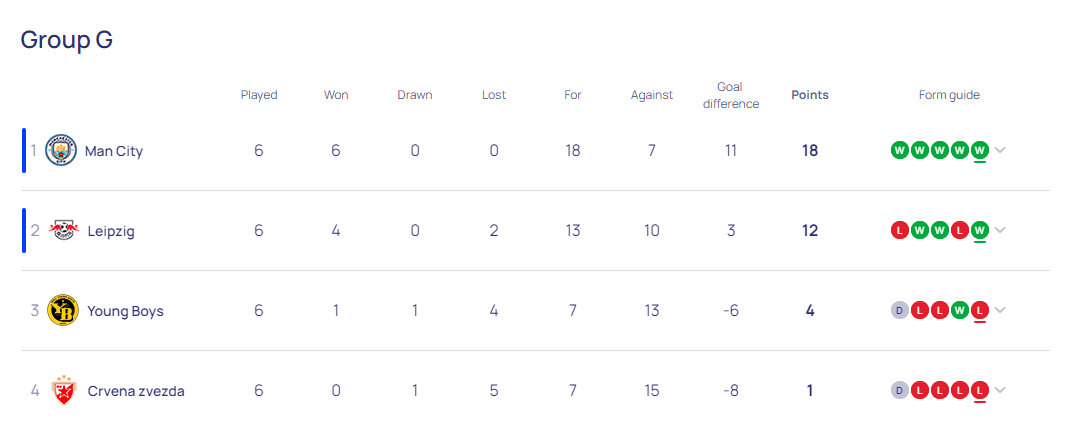Click the Man City club crest
The height and width of the screenshot is (429, 1069).
click(61, 151)
